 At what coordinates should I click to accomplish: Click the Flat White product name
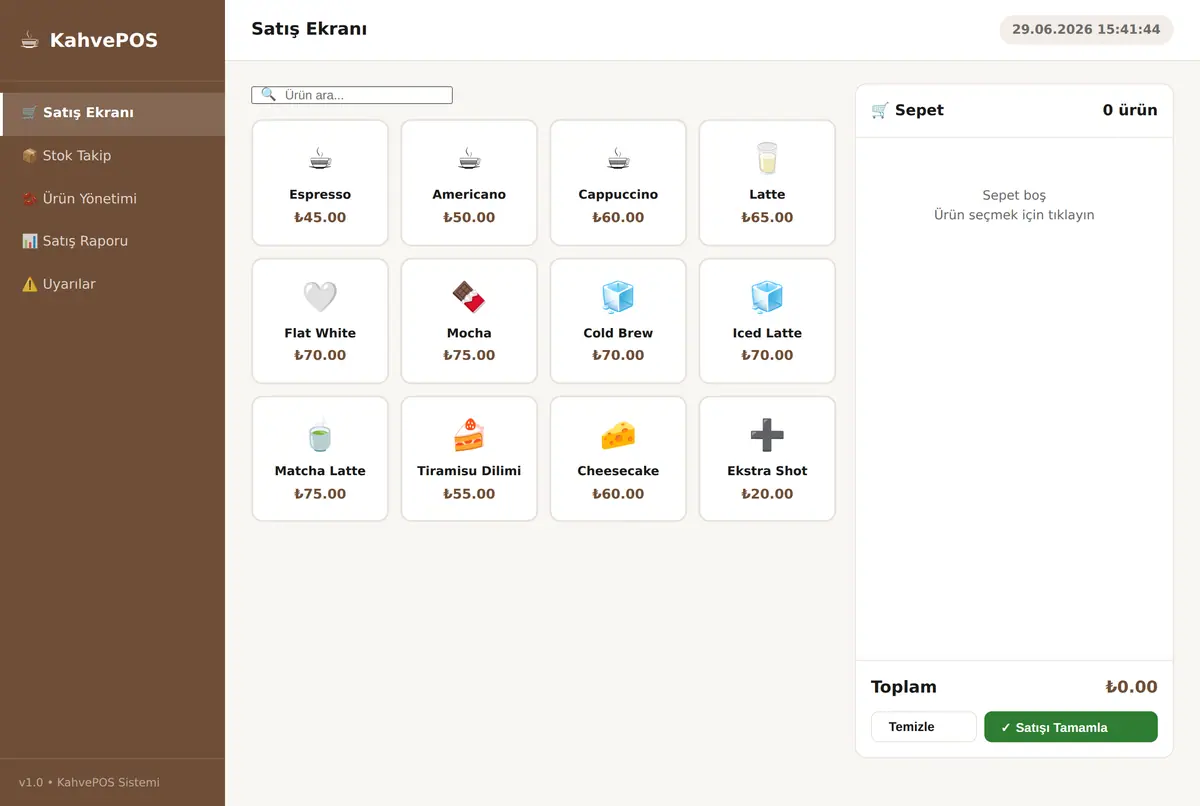click(320, 333)
